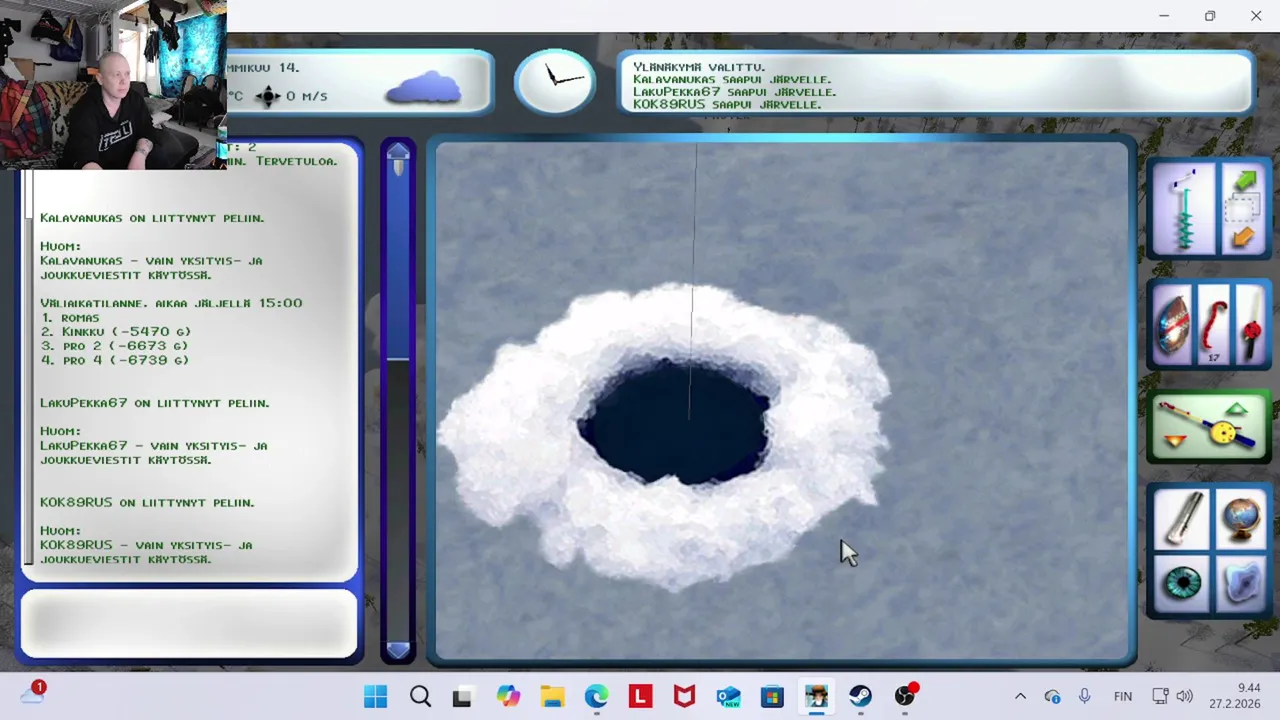The height and width of the screenshot is (720, 1280).
Task: Open Outlook (new) from the taskbar
Action: pyautogui.click(x=728, y=696)
